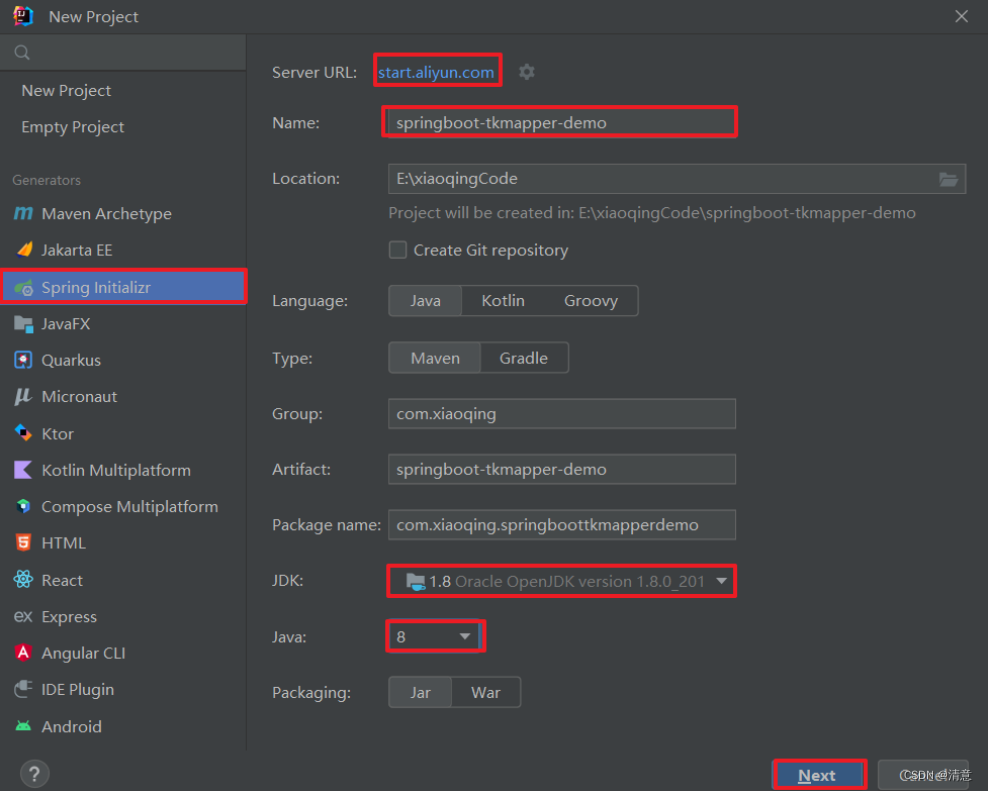Click the Compose Multiplatform icon
988x791 pixels.
[23, 506]
